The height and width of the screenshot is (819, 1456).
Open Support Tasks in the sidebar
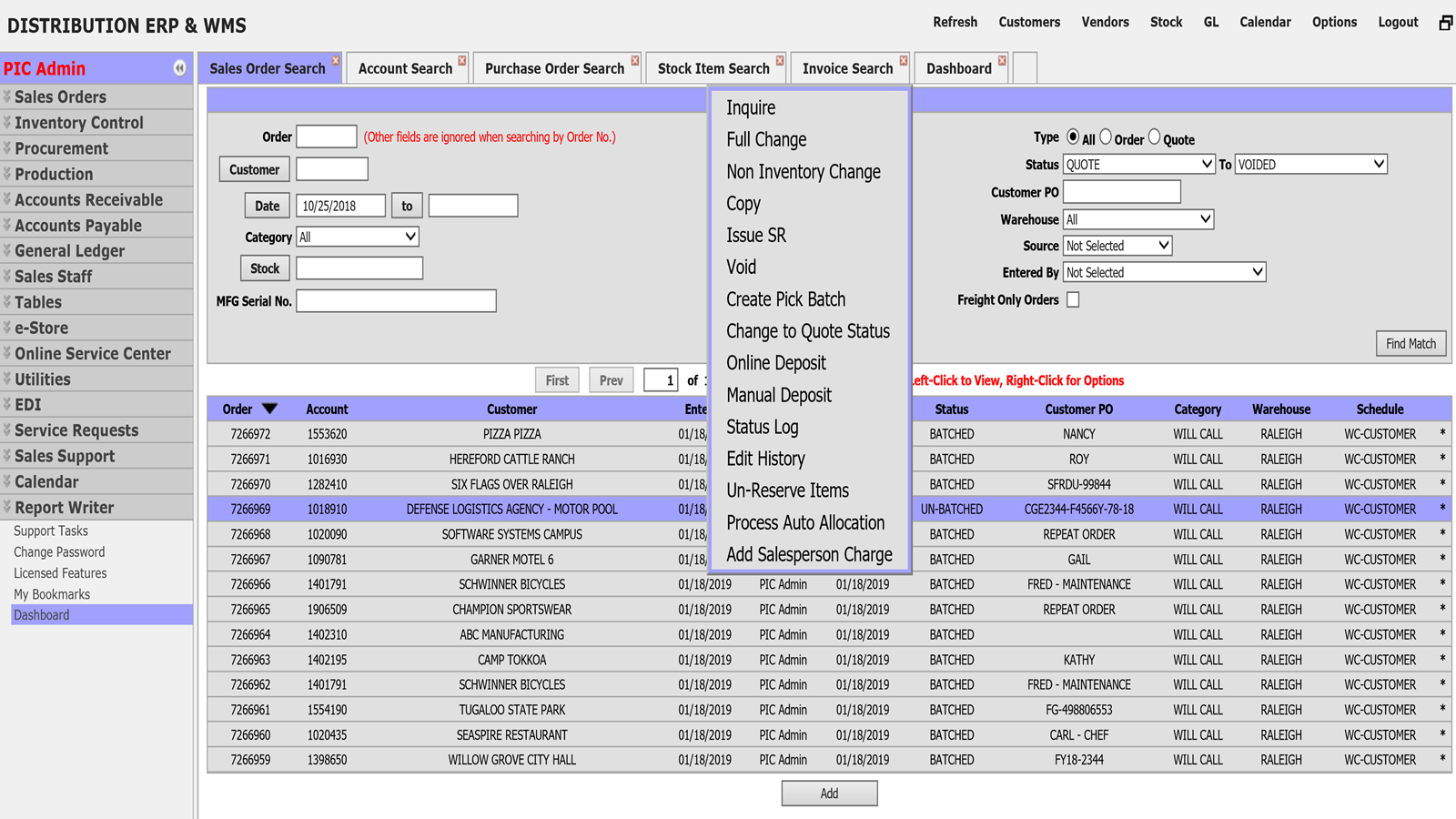pos(51,531)
